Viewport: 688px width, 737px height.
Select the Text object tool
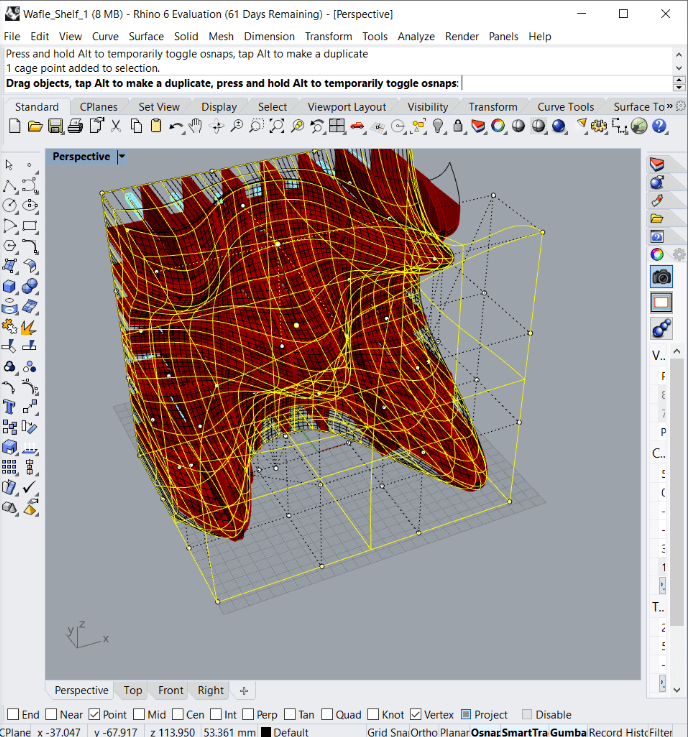[x=9, y=407]
